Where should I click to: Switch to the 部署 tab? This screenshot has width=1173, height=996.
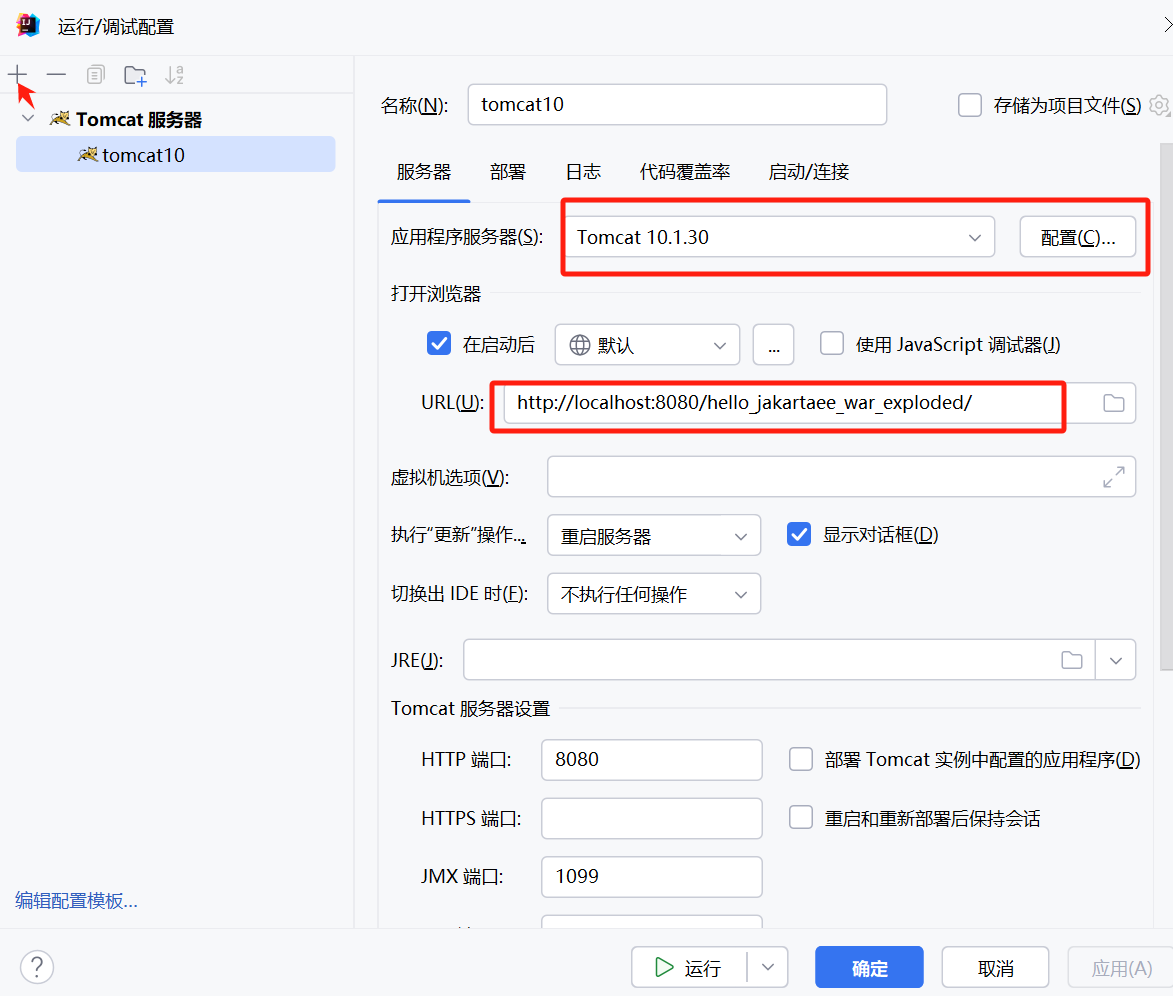tap(507, 172)
